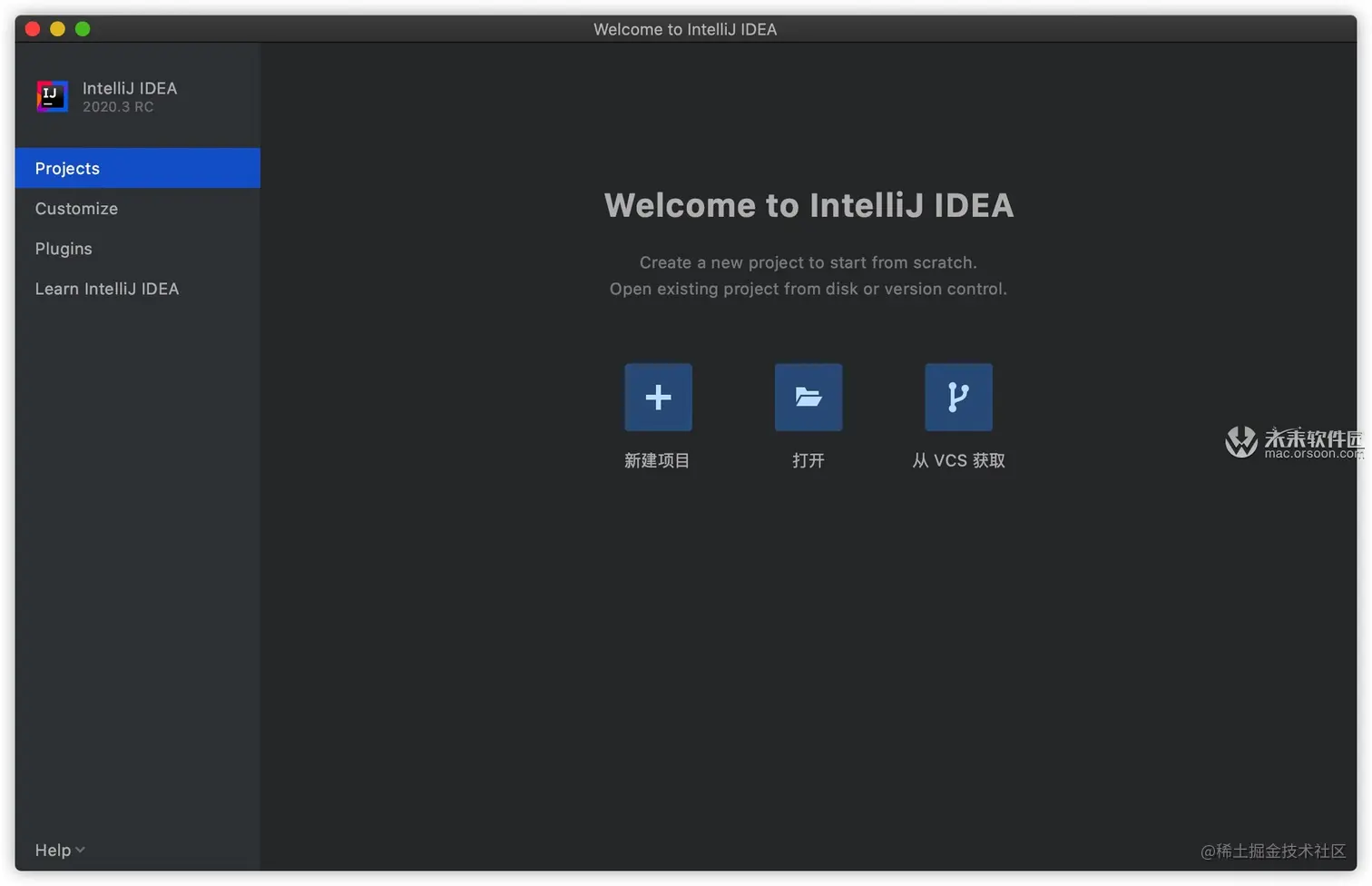Go to Learn IntelliJ IDEA tab
The width and height of the screenshot is (1372, 886).
pyautogui.click(x=138, y=288)
